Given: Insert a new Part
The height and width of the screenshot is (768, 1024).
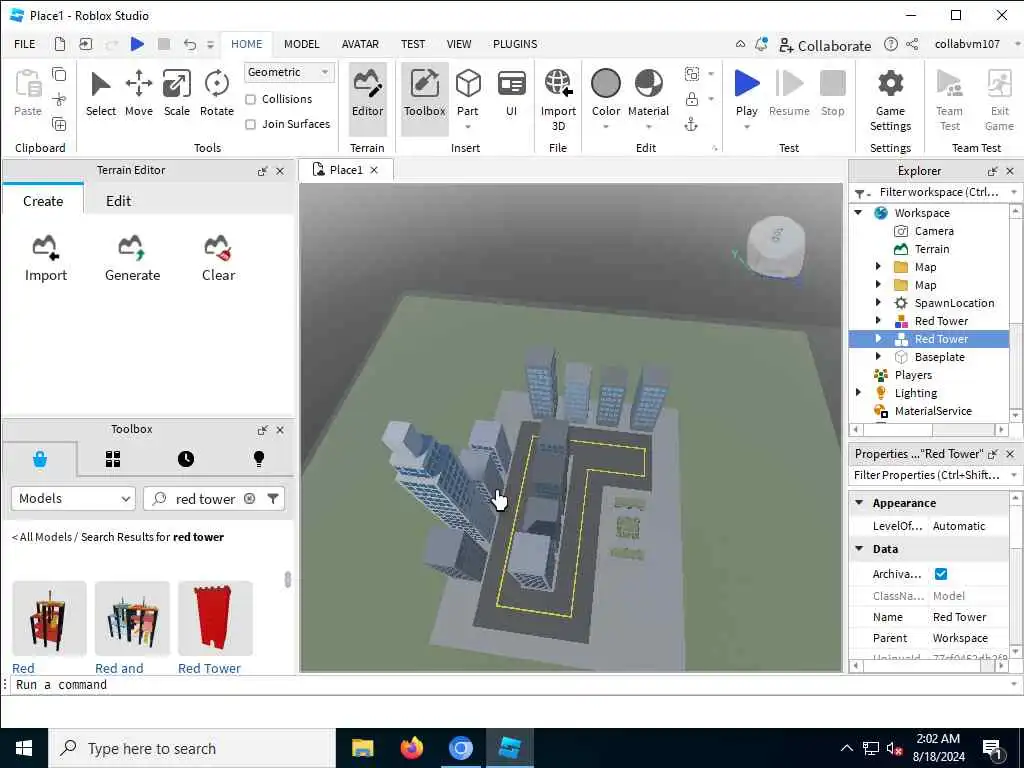Looking at the screenshot, I should pos(468,93).
